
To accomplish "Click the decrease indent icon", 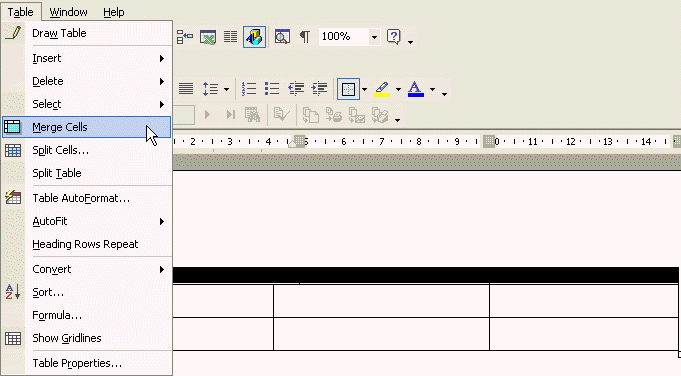I will [296, 89].
